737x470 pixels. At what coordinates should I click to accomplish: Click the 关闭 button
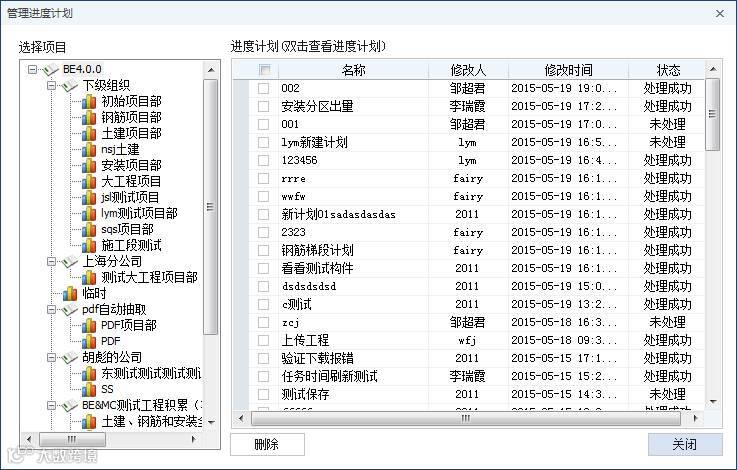click(x=685, y=444)
